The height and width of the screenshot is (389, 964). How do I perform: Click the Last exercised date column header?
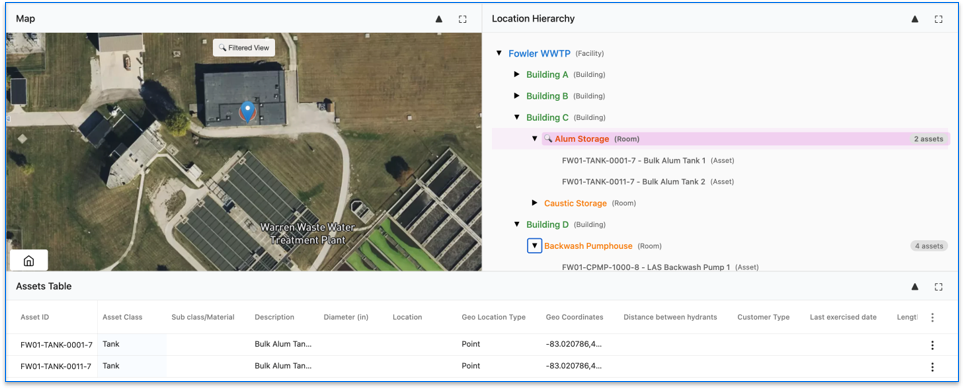pyautogui.click(x=843, y=317)
